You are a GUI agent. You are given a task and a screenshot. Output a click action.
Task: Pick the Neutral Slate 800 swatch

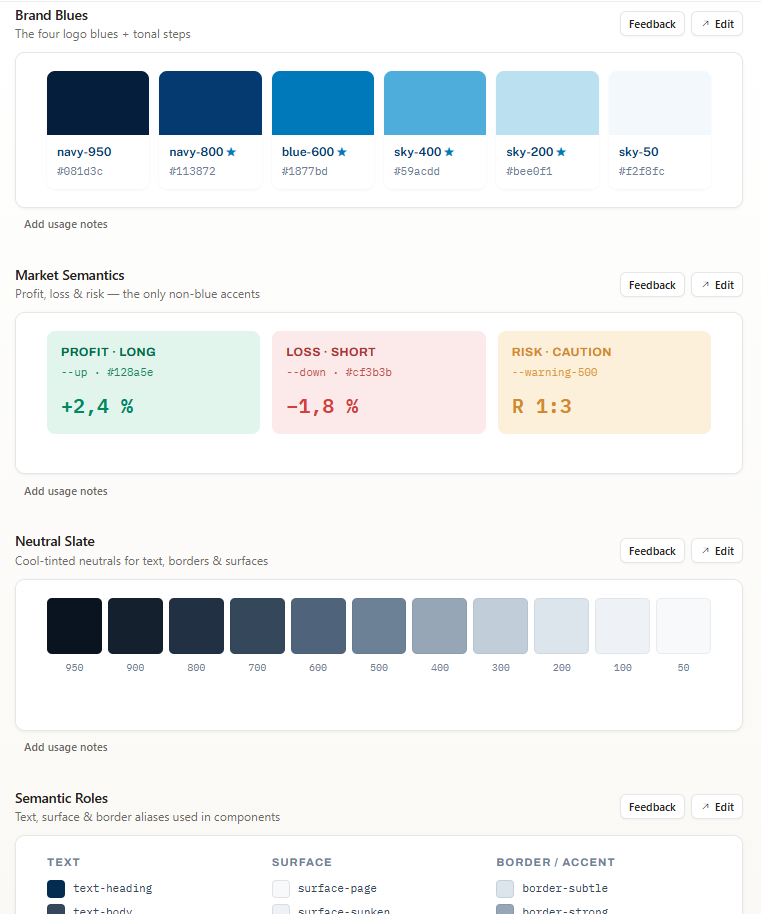click(196, 626)
